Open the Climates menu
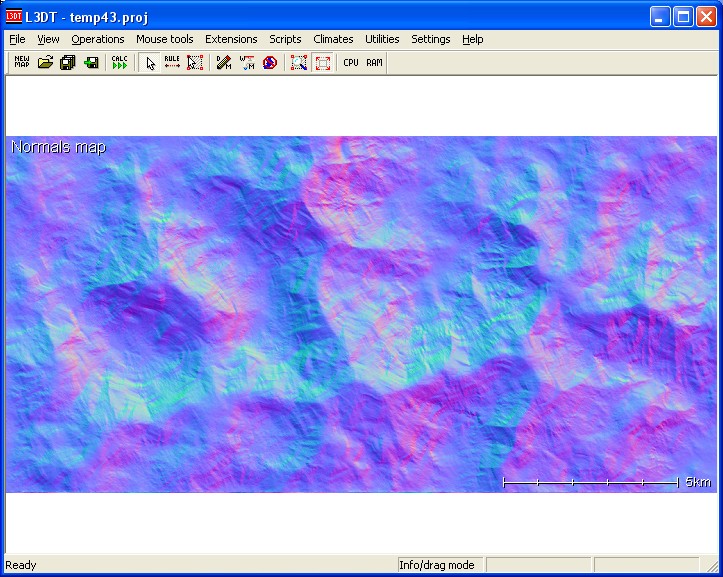Screen dimensions: 723x577 (333, 39)
